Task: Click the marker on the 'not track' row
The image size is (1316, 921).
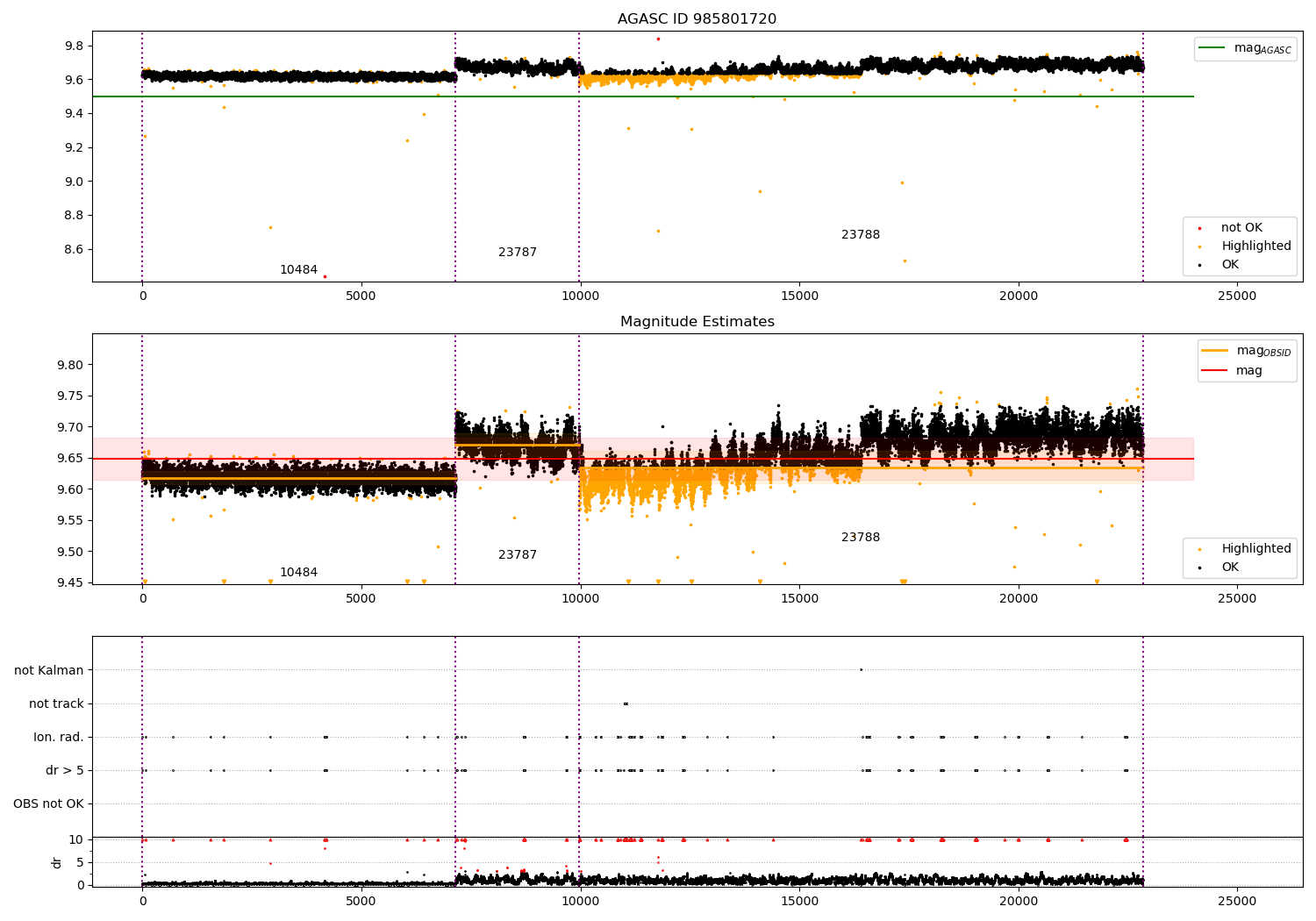Action: (x=626, y=703)
